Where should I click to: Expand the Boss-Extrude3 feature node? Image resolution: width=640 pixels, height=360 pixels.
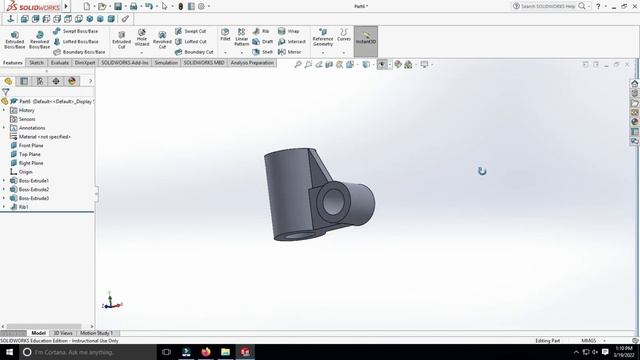[4, 198]
